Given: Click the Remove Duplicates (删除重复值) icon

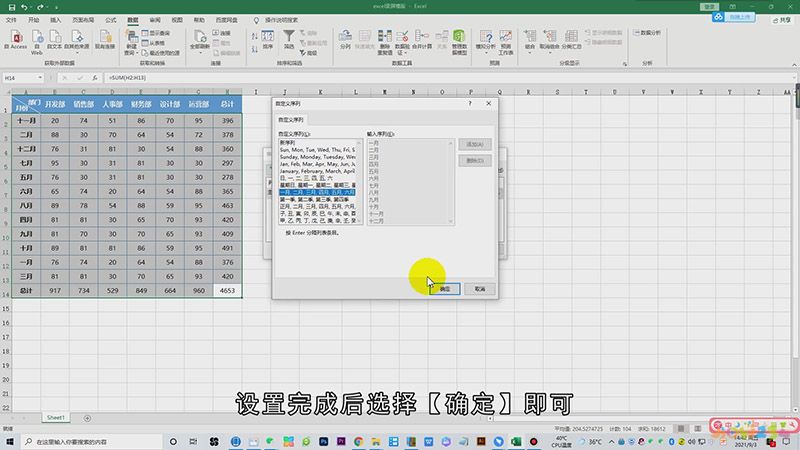Looking at the screenshot, I should click(x=385, y=42).
